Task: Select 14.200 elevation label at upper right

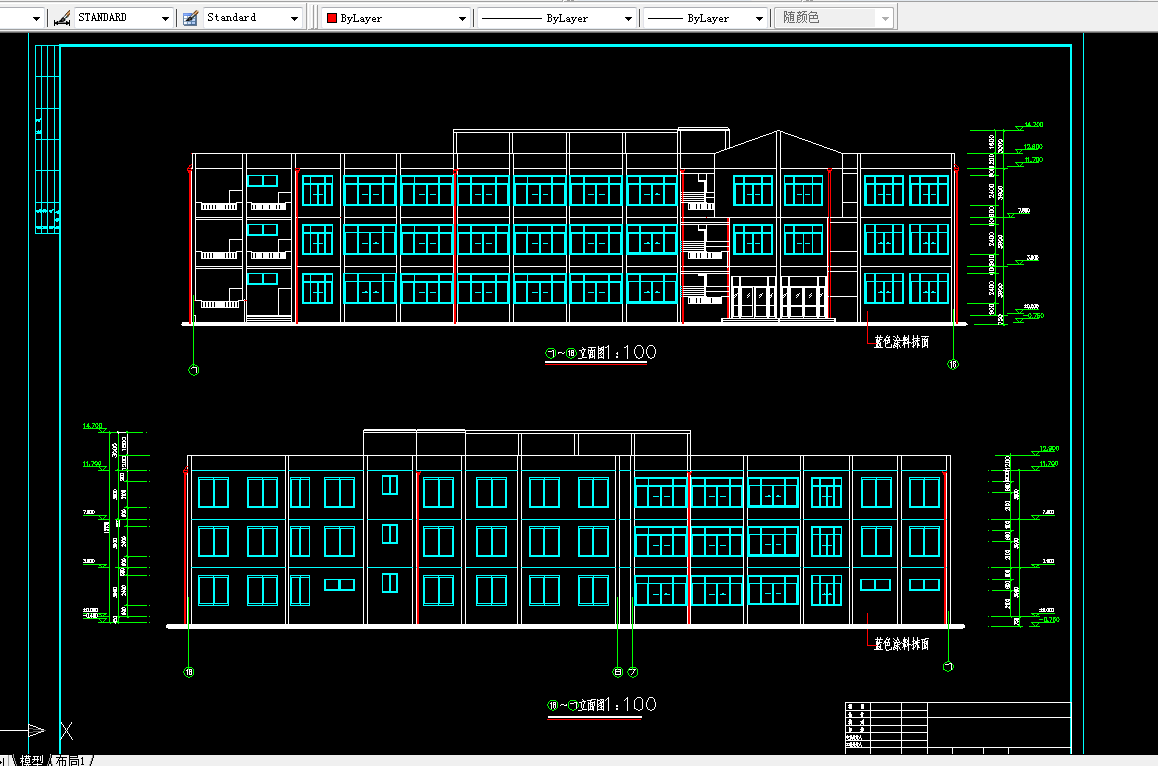Action: tap(1033, 125)
